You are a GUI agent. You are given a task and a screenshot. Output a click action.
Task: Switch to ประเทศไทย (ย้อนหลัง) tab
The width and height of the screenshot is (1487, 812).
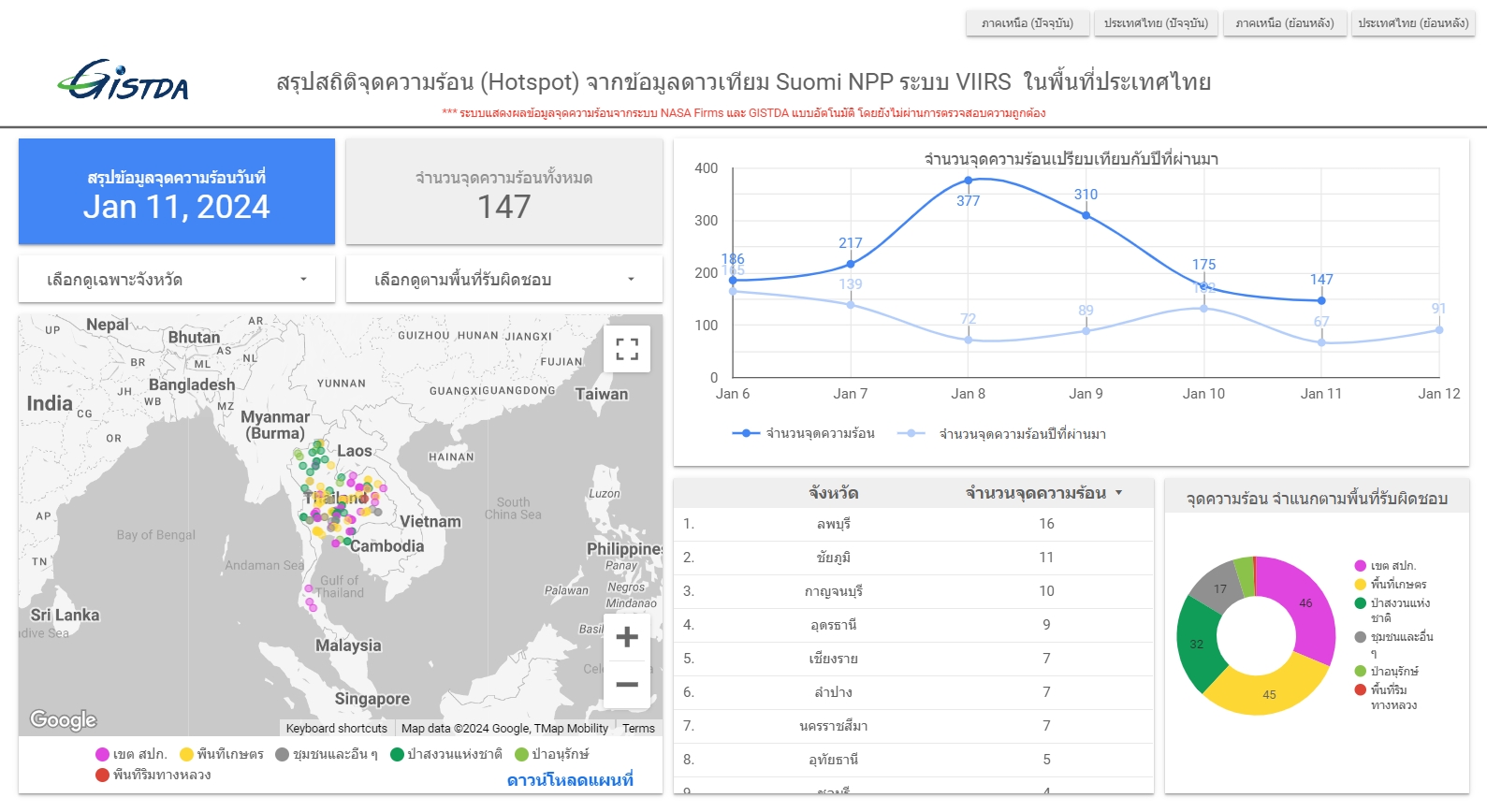point(1413,23)
